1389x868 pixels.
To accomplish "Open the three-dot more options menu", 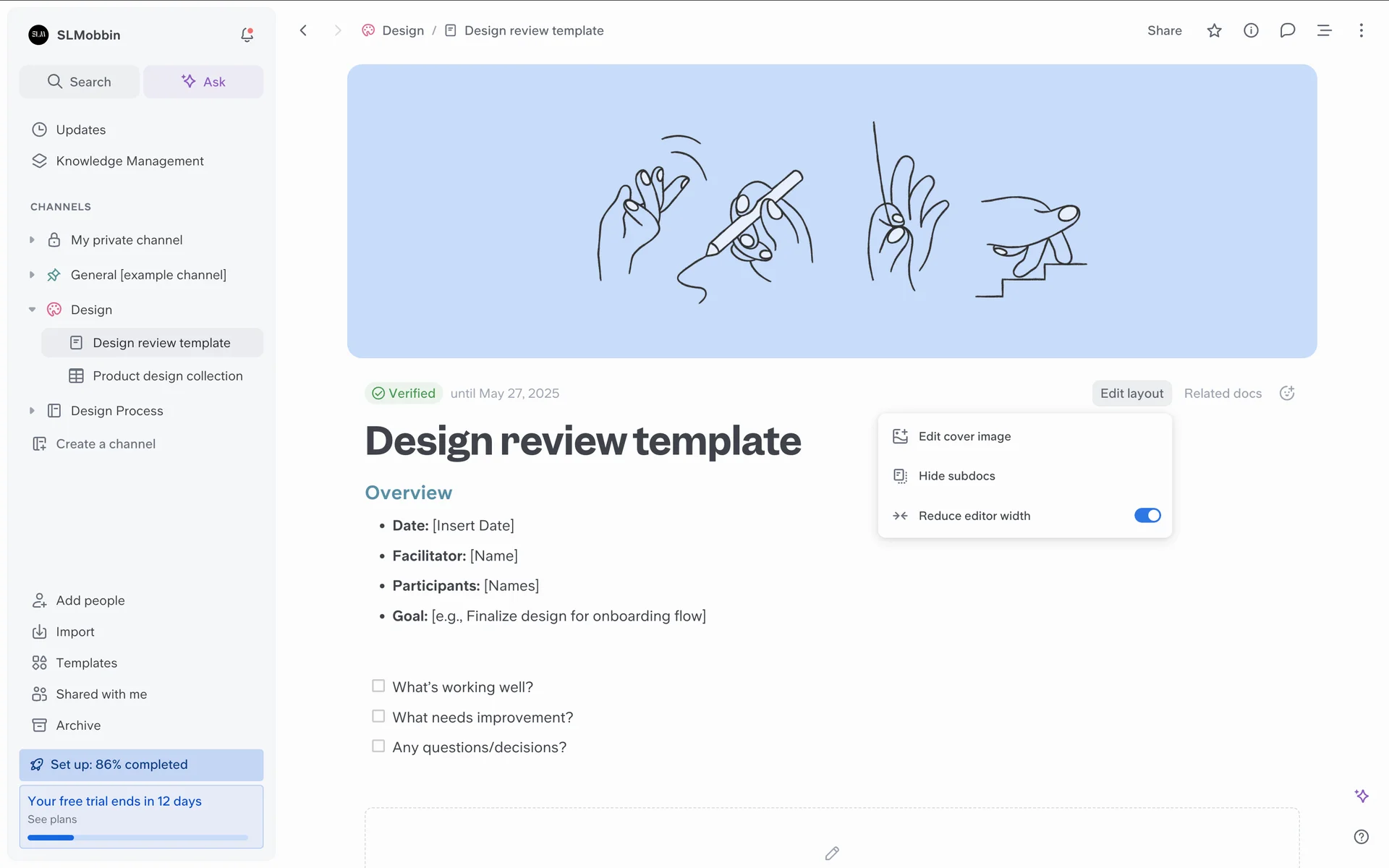I will 1361,30.
